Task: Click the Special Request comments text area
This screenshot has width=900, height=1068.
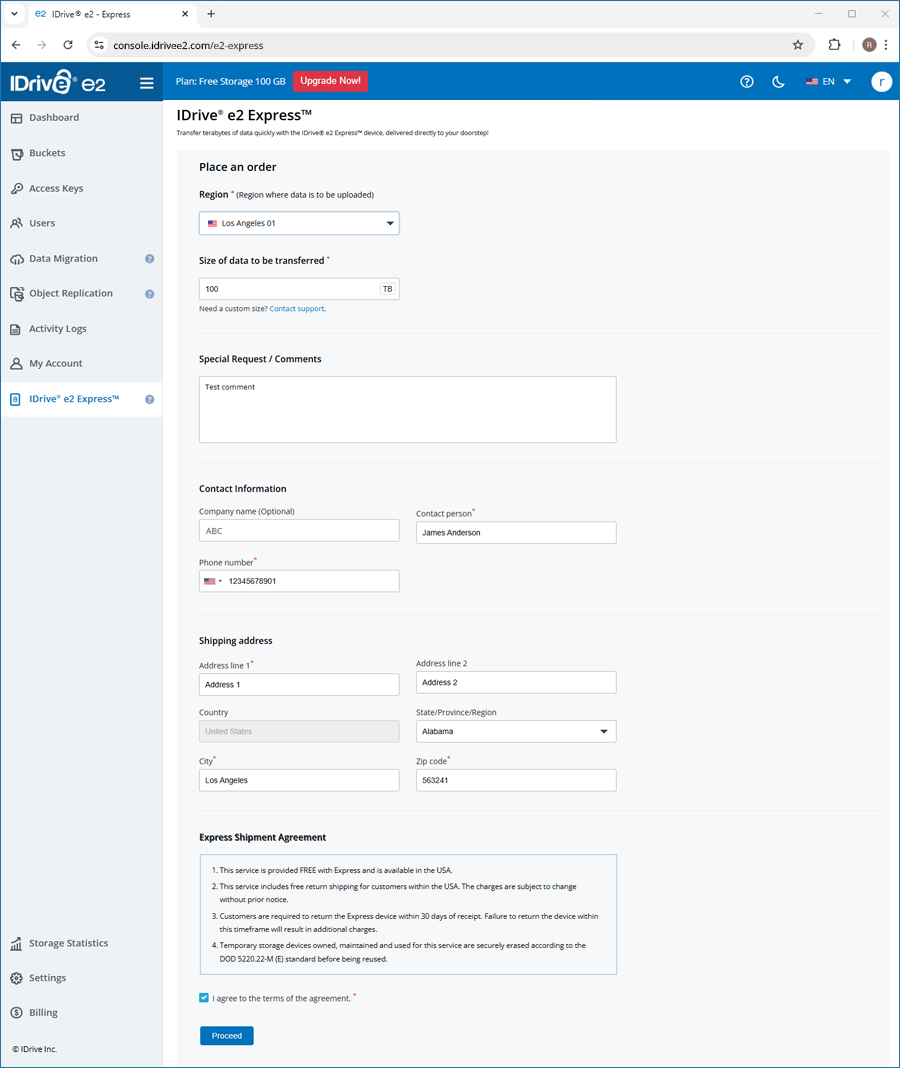Action: click(407, 409)
